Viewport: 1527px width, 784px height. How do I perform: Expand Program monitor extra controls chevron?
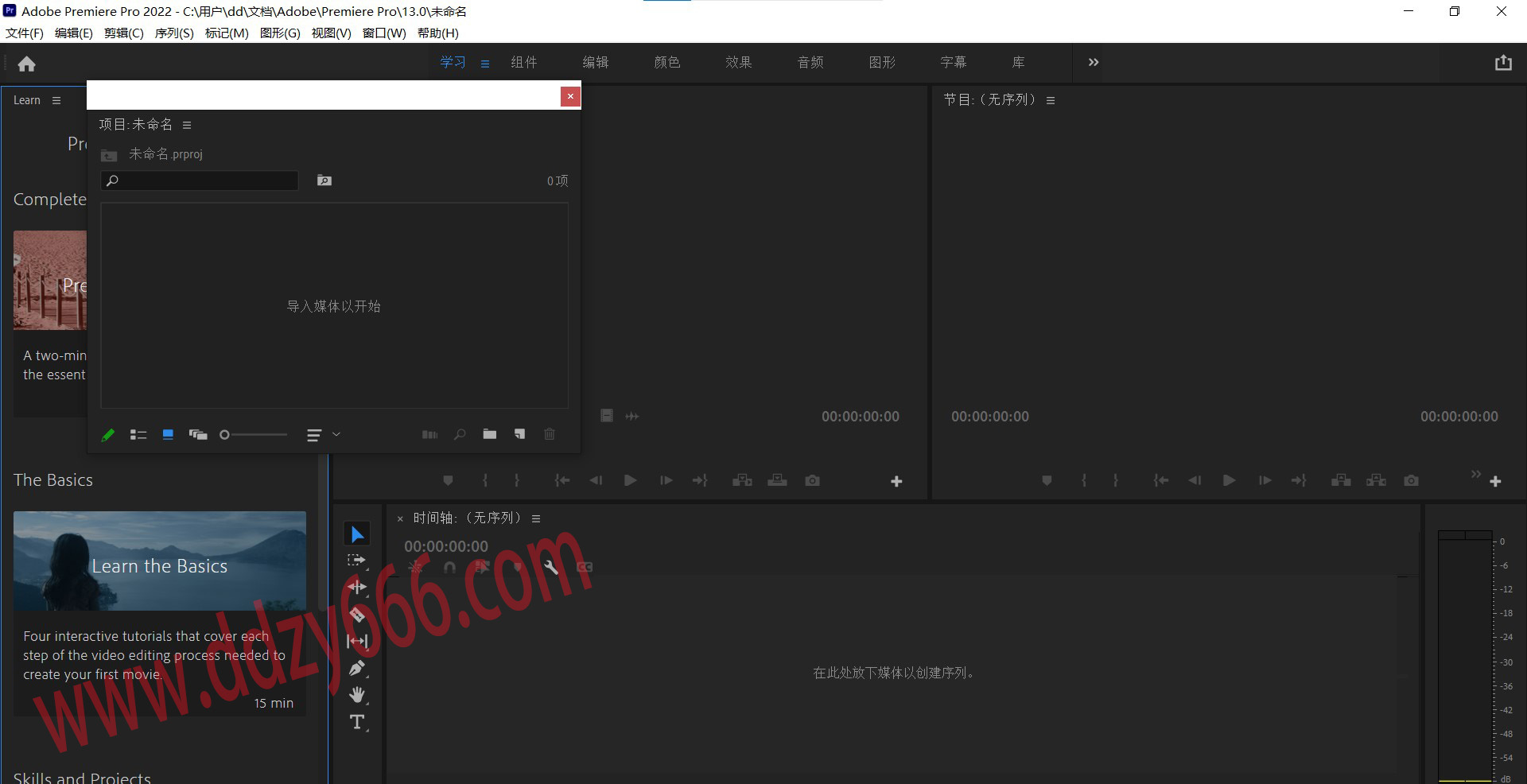coord(1476,474)
